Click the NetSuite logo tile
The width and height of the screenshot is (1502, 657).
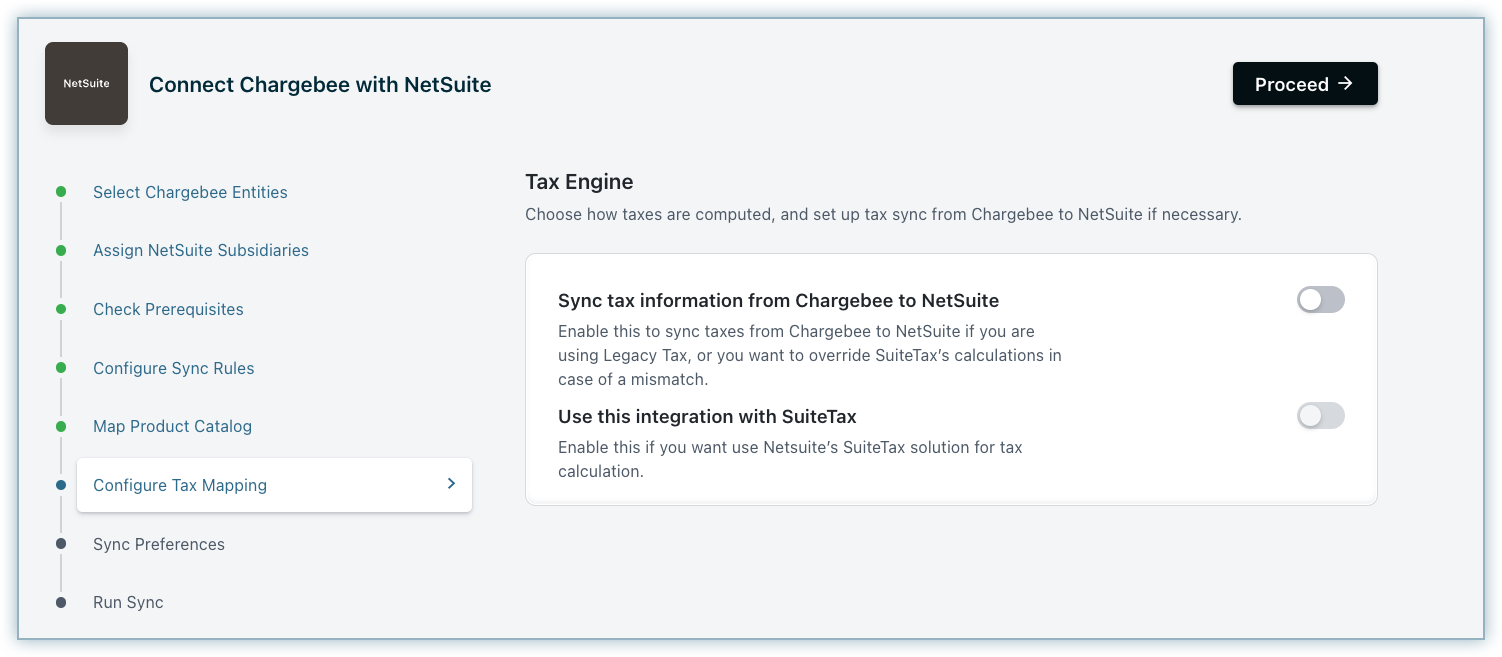click(x=86, y=84)
